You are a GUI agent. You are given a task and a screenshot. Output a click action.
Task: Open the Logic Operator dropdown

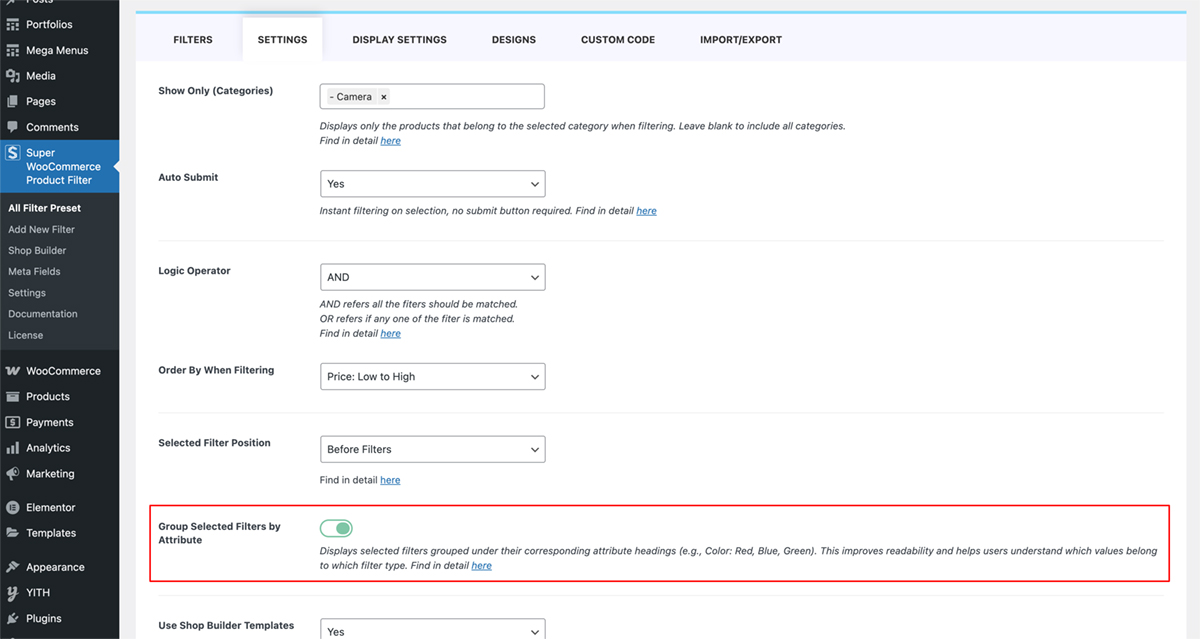pos(432,277)
